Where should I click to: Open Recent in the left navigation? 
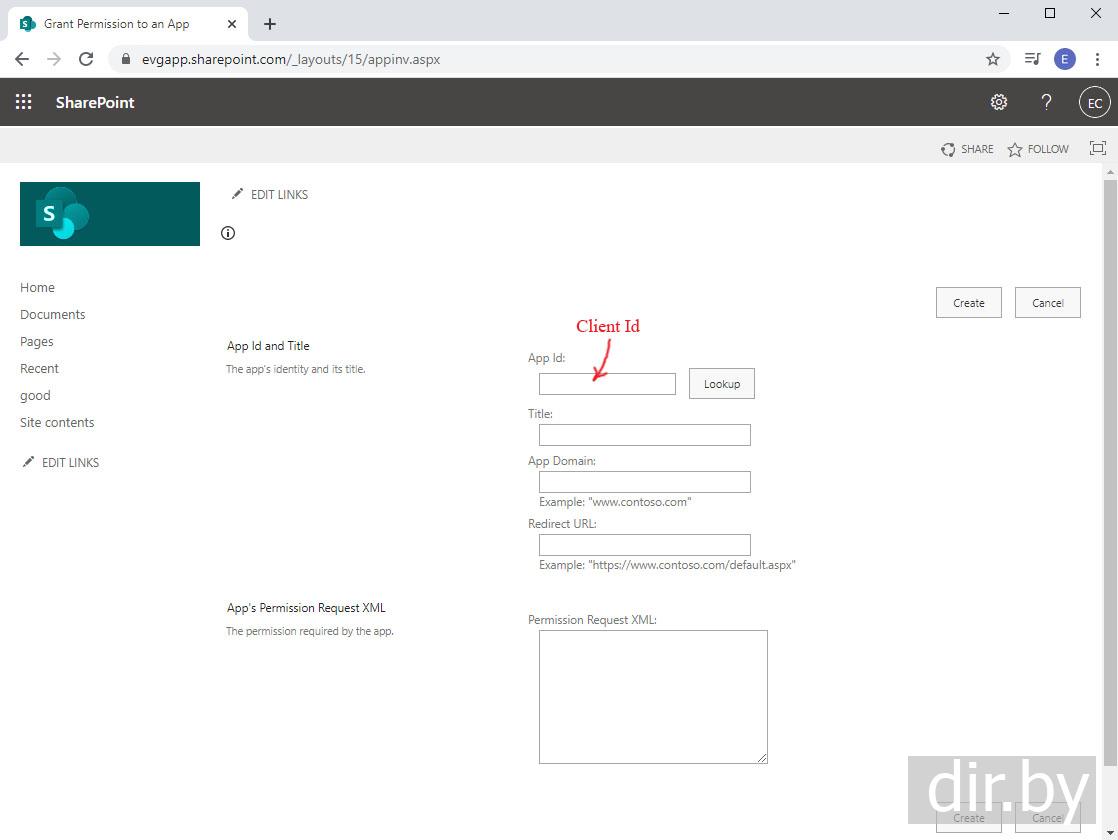tap(39, 369)
